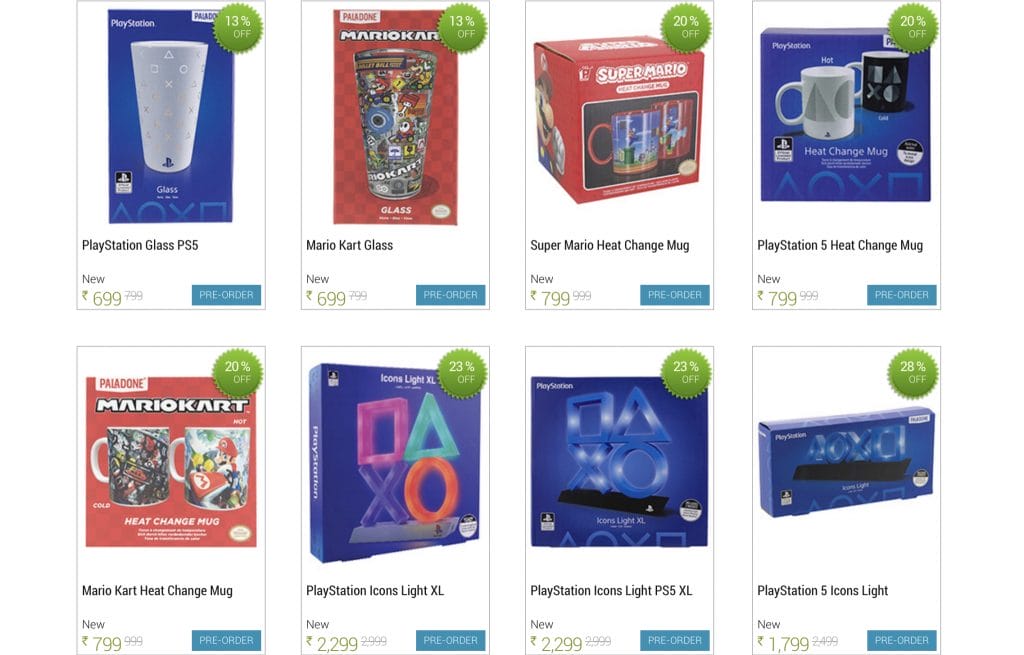Click the 13% off badge on PlayStation Glass PS5
Screen dimensions: 1024x655
tap(238, 27)
